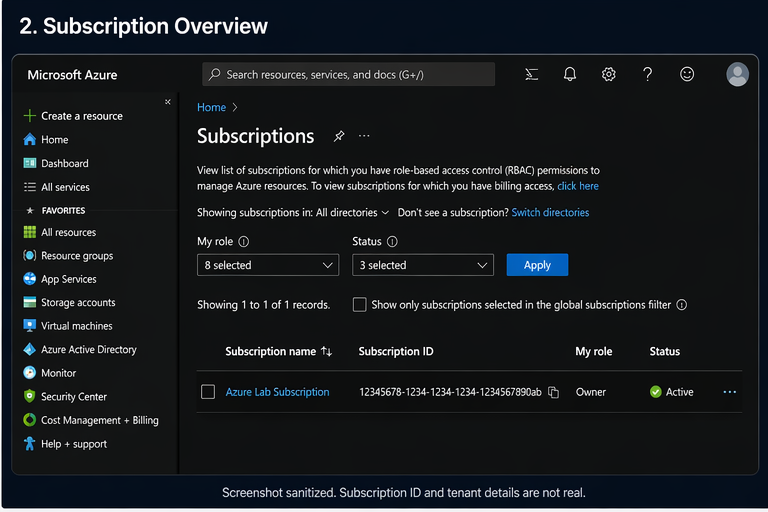This screenshot has width=768, height=512.
Task: Click the Storage accounts icon
Action: click(x=29, y=302)
